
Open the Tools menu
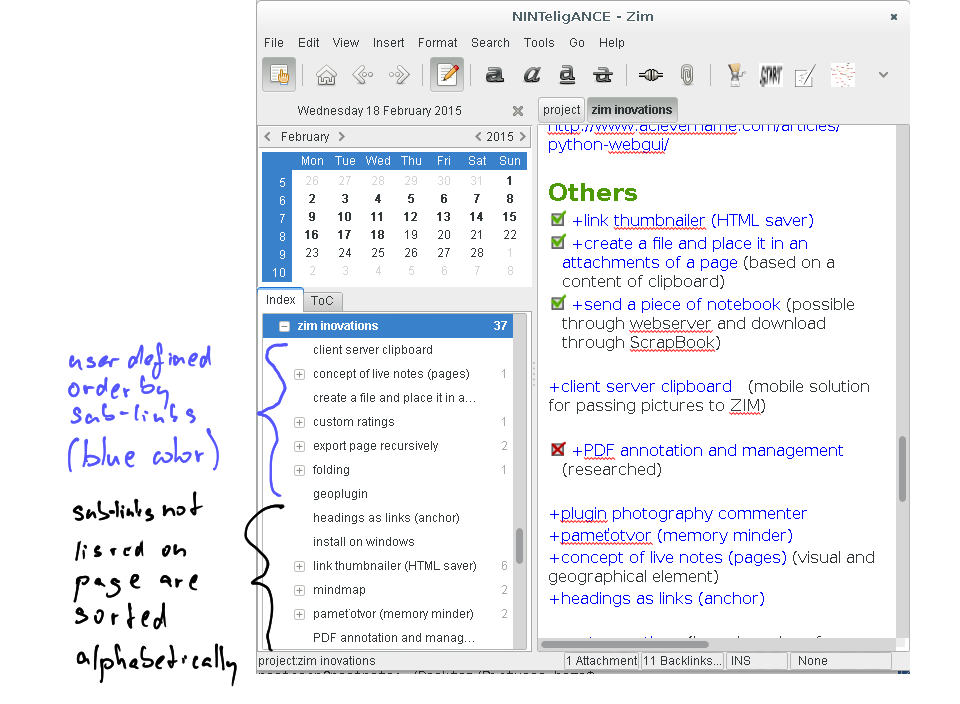[539, 43]
